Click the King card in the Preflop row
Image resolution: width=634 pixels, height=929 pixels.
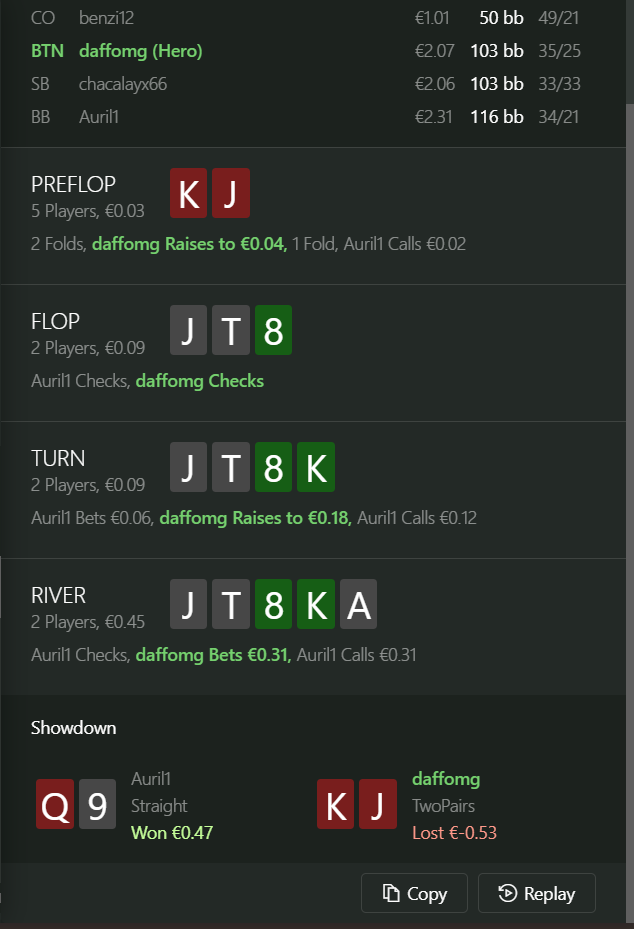click(189, 193)
